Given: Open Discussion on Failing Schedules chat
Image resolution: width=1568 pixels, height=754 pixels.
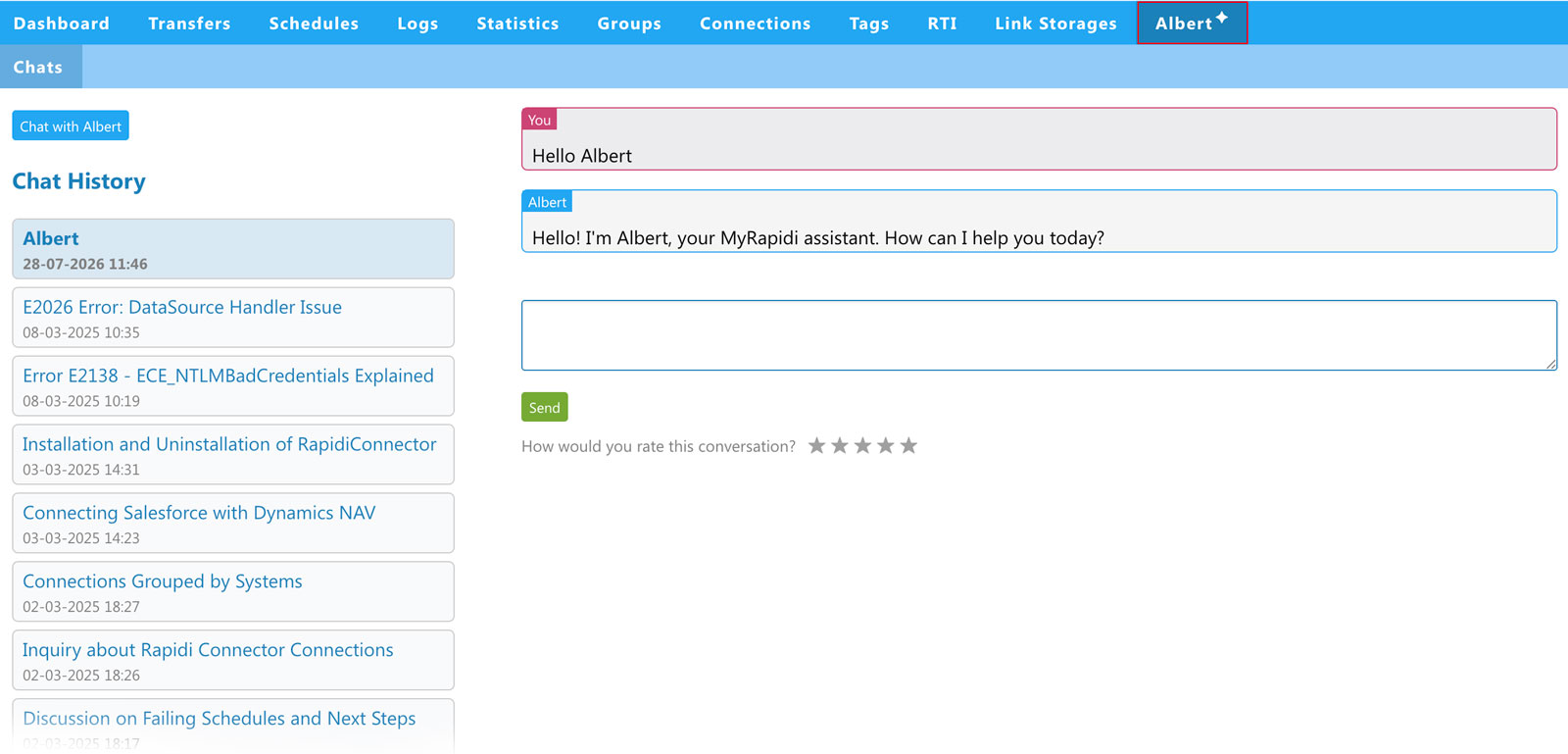Looking at the screenshot, I should [x=233, y=726].
